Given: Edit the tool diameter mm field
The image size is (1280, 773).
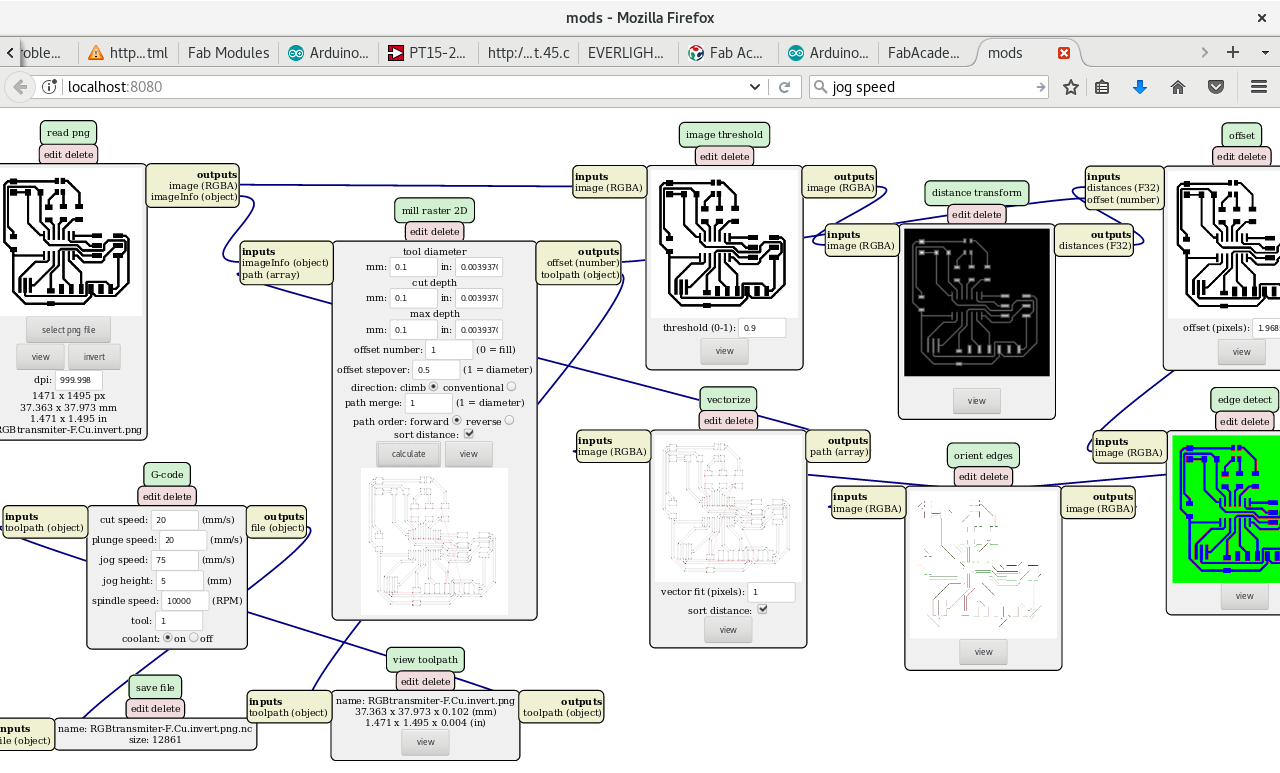Looking at the screenshot, I should click(x=415, y=267).
